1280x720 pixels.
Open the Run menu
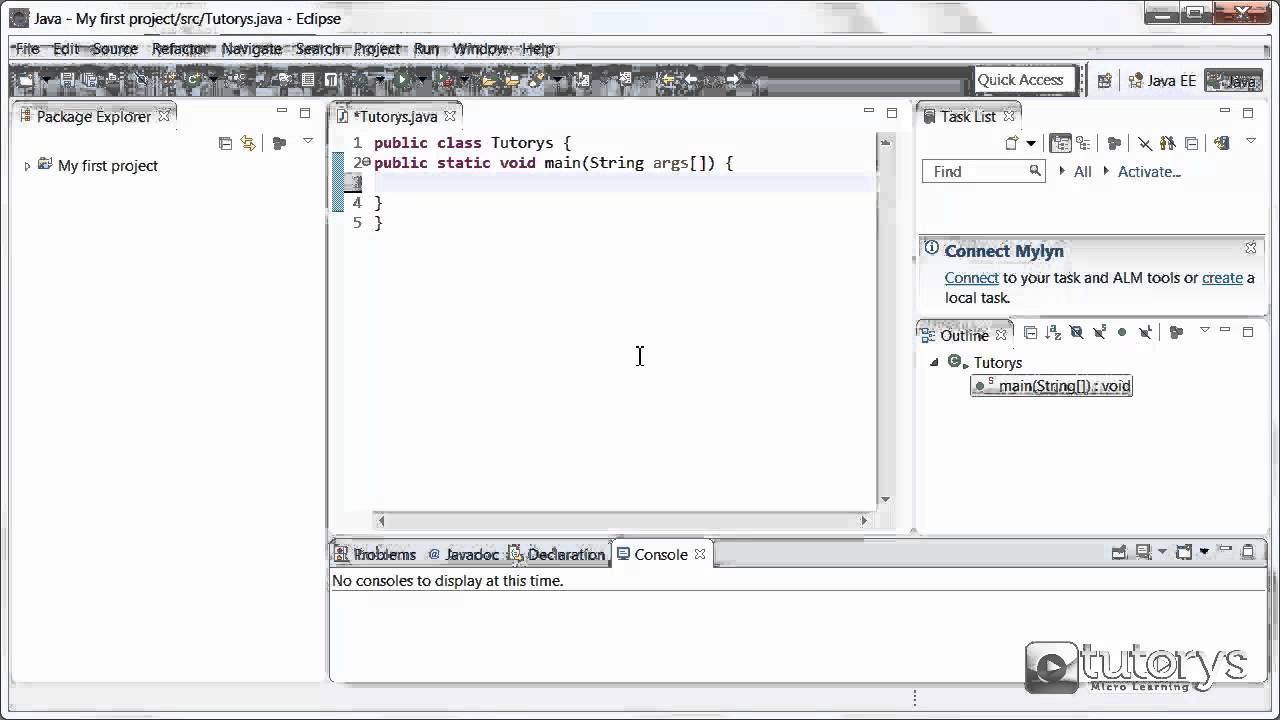pyautogui.click(x=426, y=48)
